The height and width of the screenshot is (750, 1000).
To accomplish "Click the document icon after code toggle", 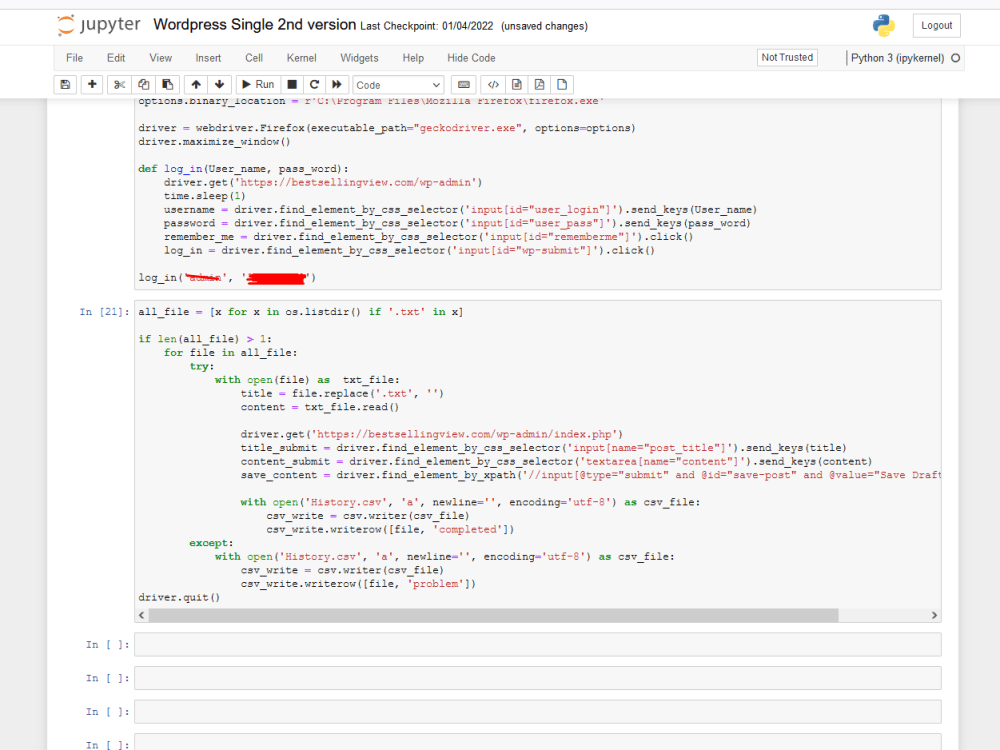I will (517, 84).
